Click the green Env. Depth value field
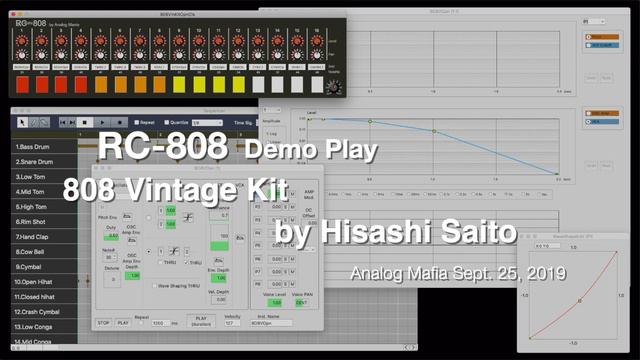The image size is (640, 360). point(219,278)
